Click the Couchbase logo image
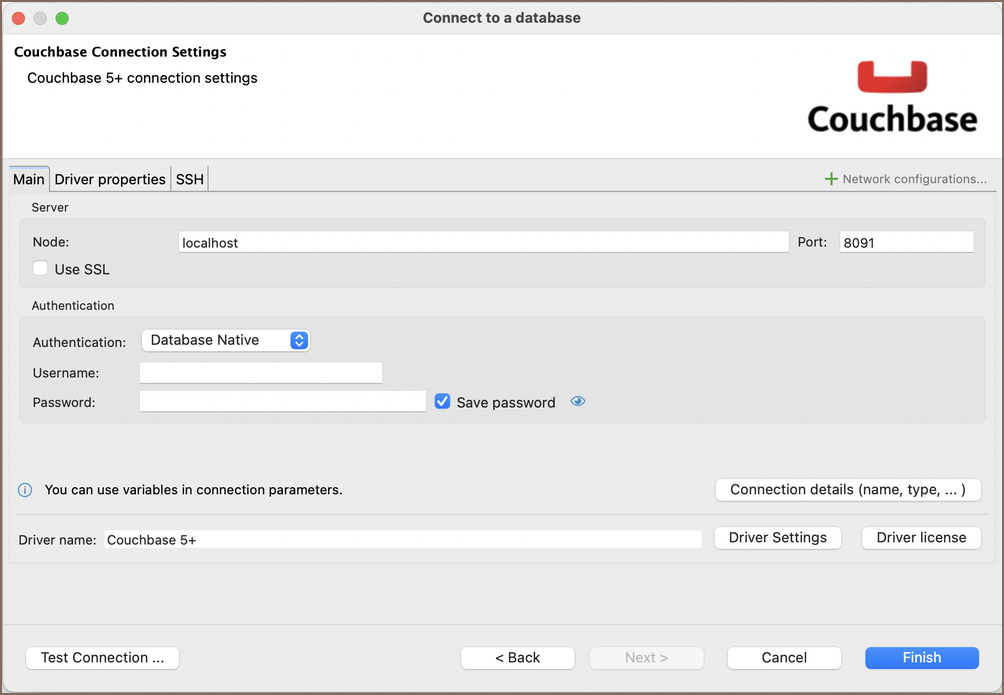 coord(891,97)
